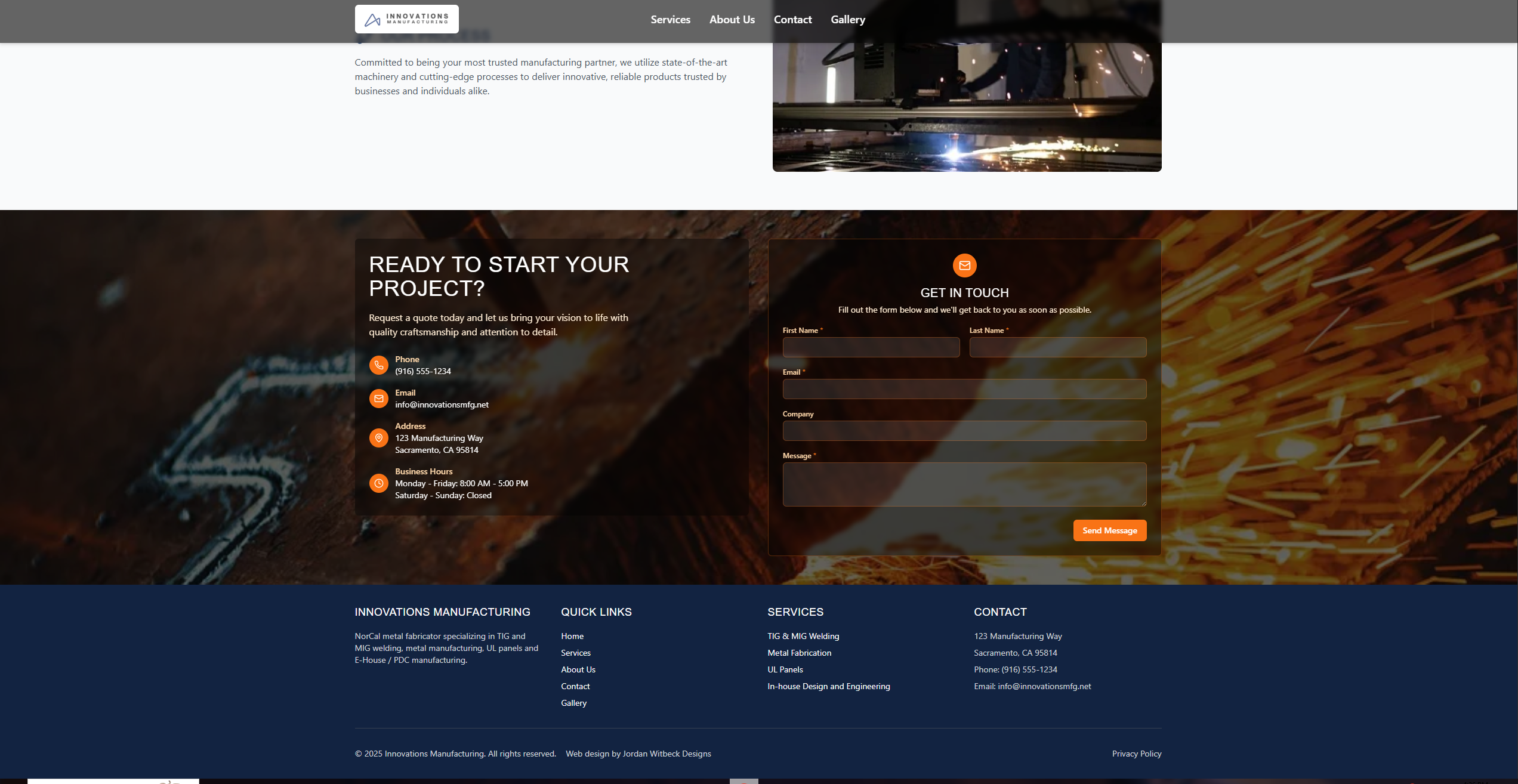The width and height of the screenshot is (1518, 784).
Task: Focus the Last Name input field
Action: (1057, 347)
